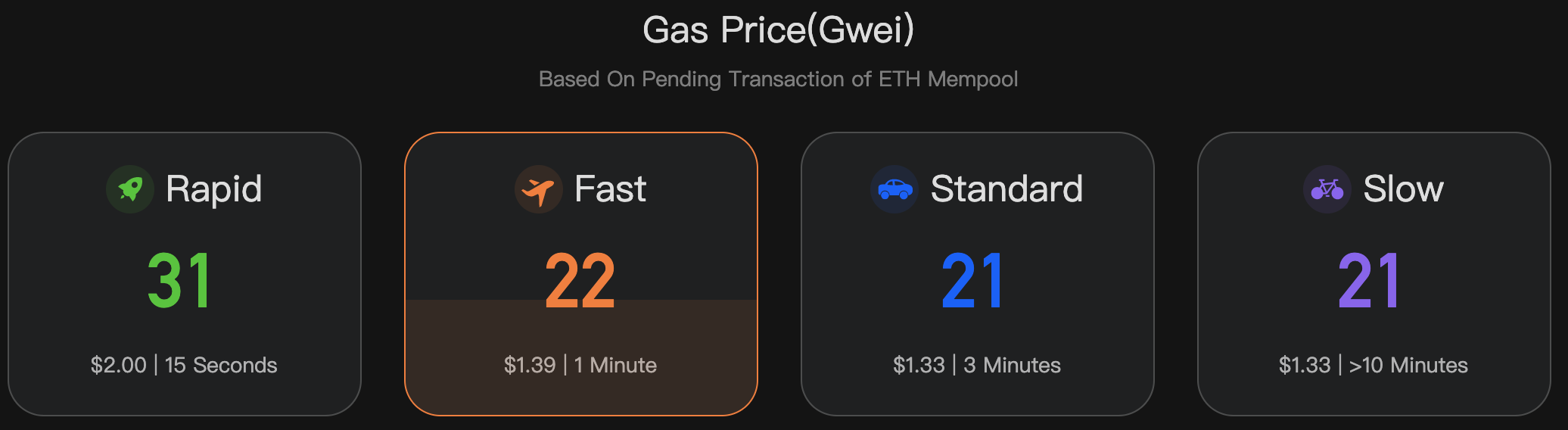Click the purple 21 Gwei Slow value
1568x430 pixels.
[1369, 281]
